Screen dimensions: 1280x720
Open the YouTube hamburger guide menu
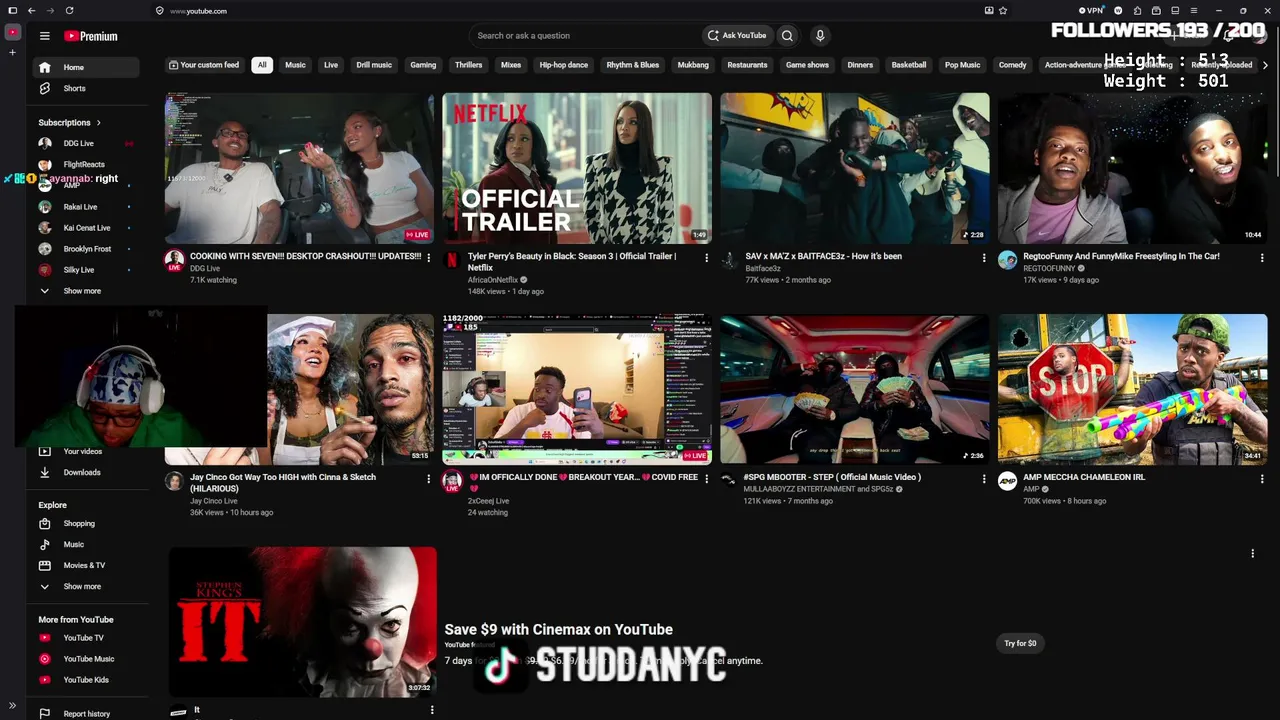click(44, 36)
